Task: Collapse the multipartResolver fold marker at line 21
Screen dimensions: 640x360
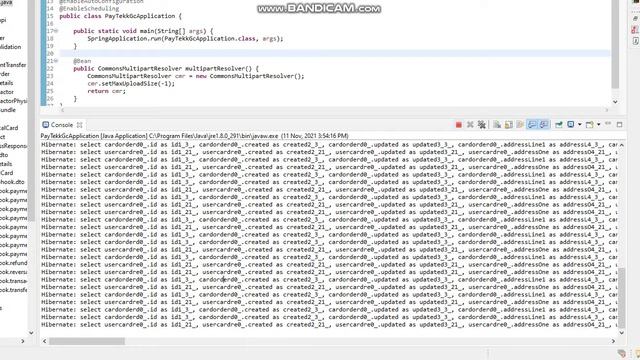Action: [56, 61]
